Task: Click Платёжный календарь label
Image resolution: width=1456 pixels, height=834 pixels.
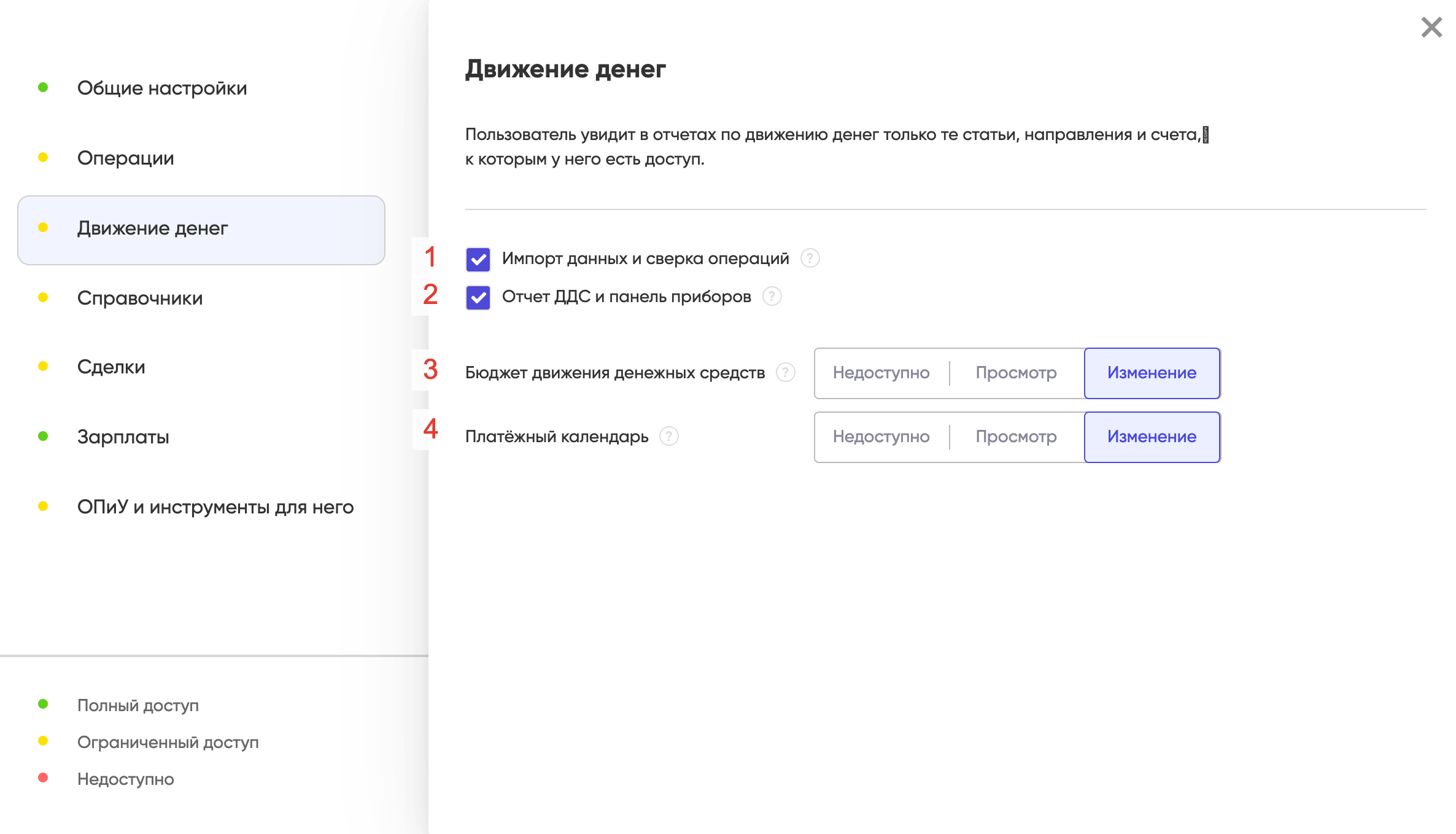Action: pyautogui.click(x=557, y=437)
